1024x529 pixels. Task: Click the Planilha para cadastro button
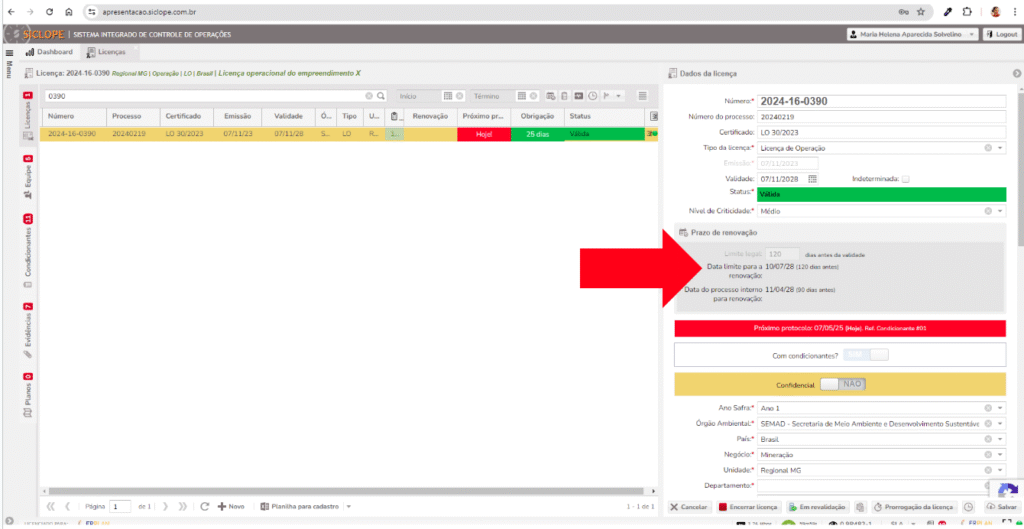coord(300,507)
